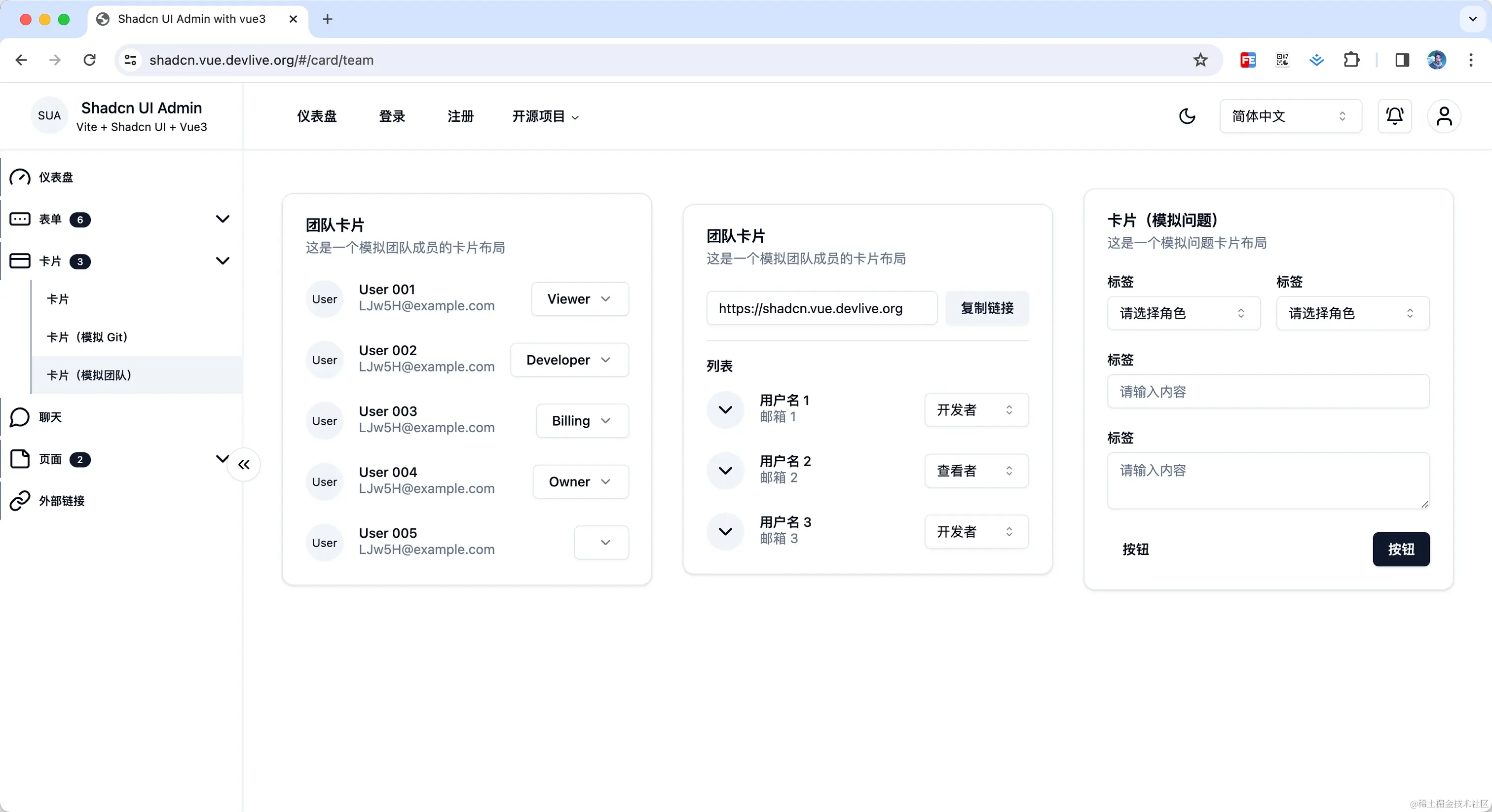1492x812 pixels.
Task: Bookmark this page with star icon
Action: 1200,60
